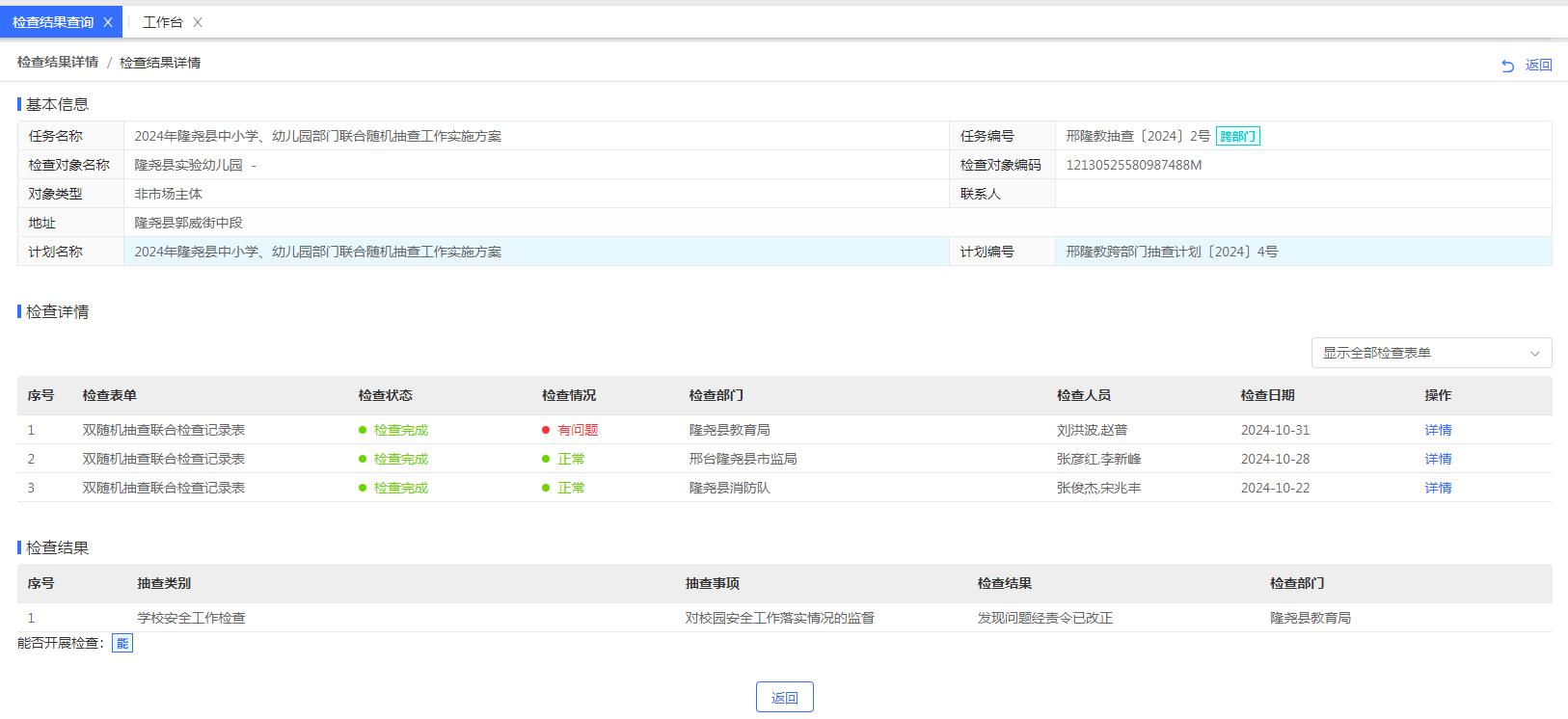Viewport: 1568px width, 719px height.
Task: Click first 检查结果详情 breadcrumb item
Action: coord(58,63)
